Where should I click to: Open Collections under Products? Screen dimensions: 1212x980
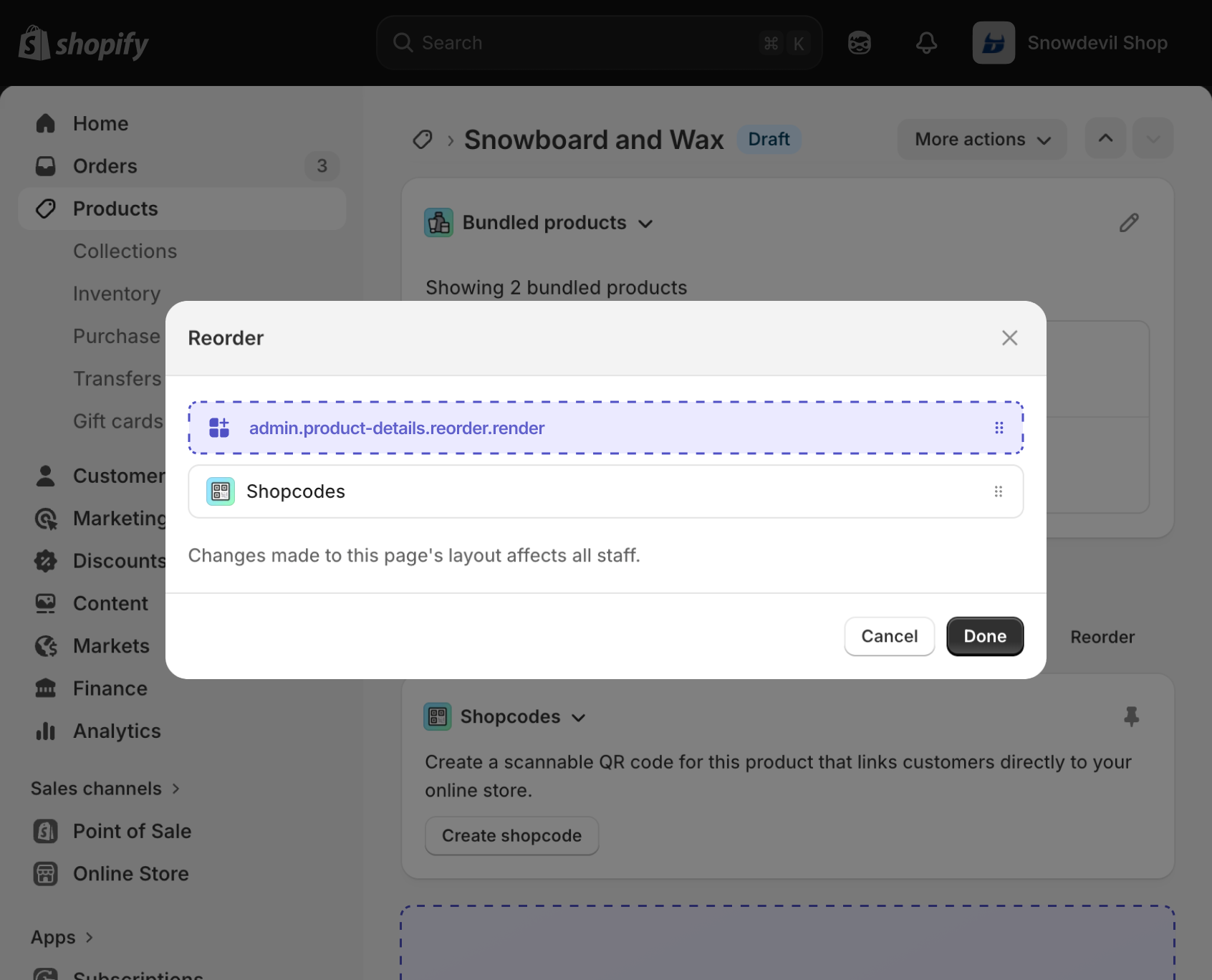click(x=125, y=251)
